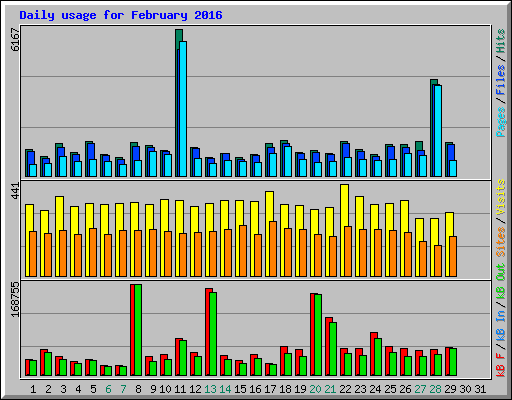Click day 8 on the x-axis
The image size is (512, 400).
pyautogui.click(x=138, y=389)
